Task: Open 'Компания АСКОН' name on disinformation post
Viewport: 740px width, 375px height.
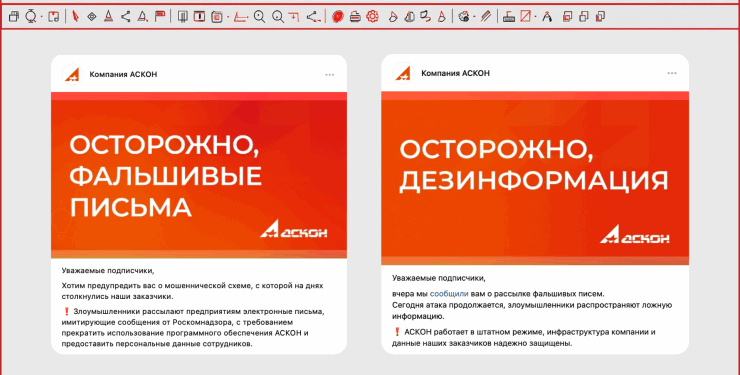Action: [455, 73]
